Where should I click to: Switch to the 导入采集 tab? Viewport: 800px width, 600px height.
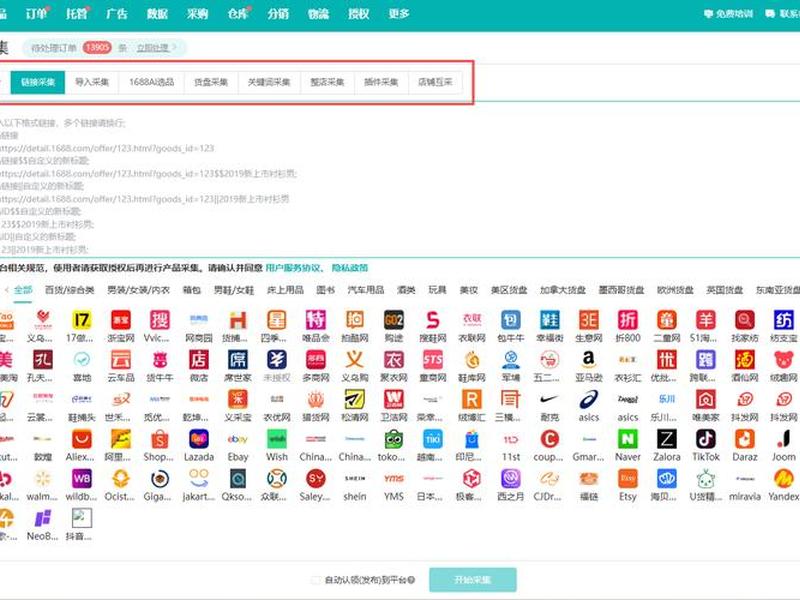tap(92, 82)
